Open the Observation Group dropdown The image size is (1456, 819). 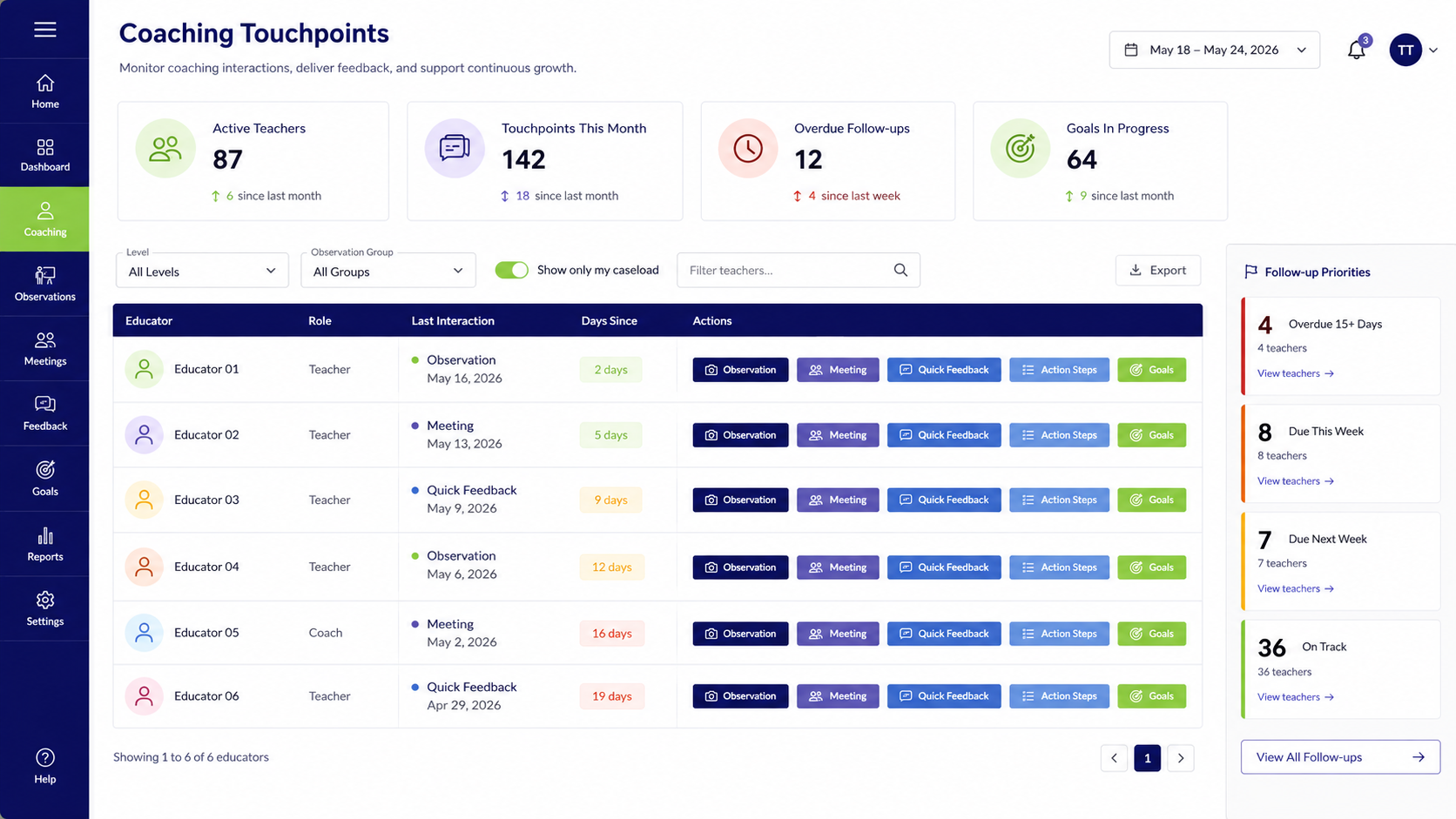coord(388,271)
